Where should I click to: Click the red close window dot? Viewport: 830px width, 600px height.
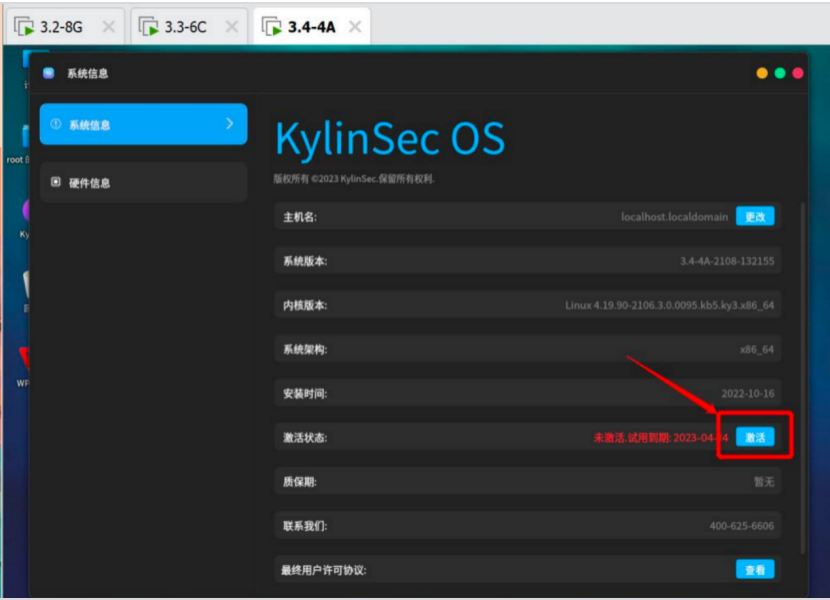click(x=798, y=73)
